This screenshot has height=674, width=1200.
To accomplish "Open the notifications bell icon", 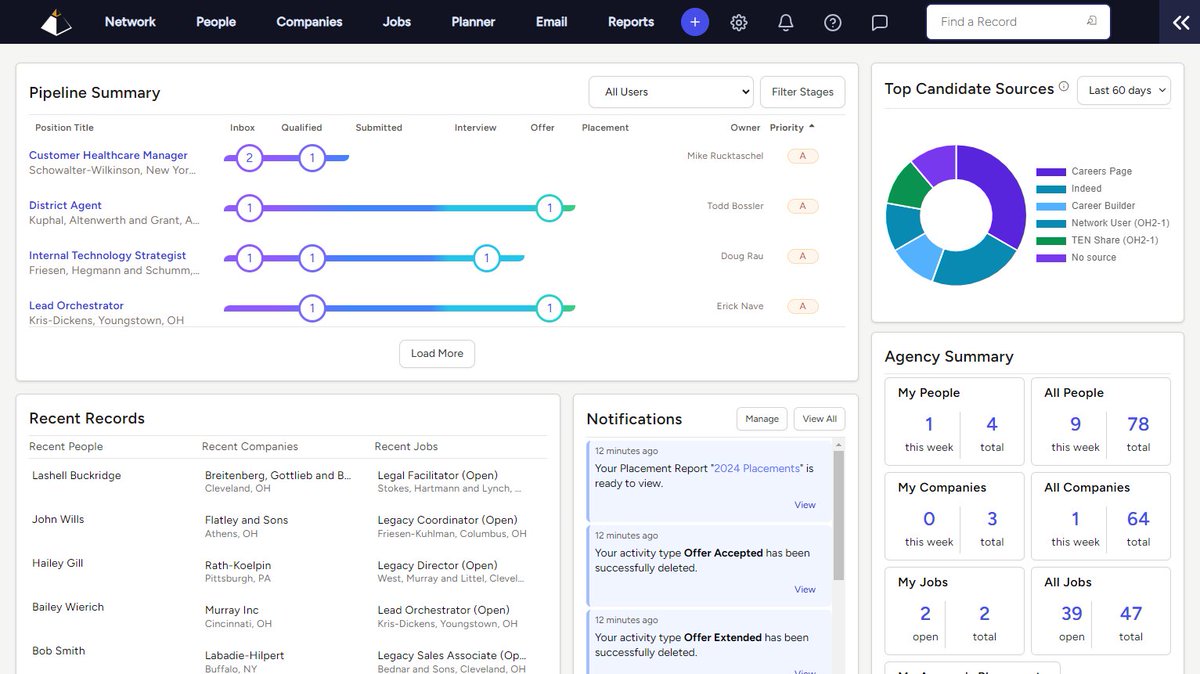I will point(785,21).
